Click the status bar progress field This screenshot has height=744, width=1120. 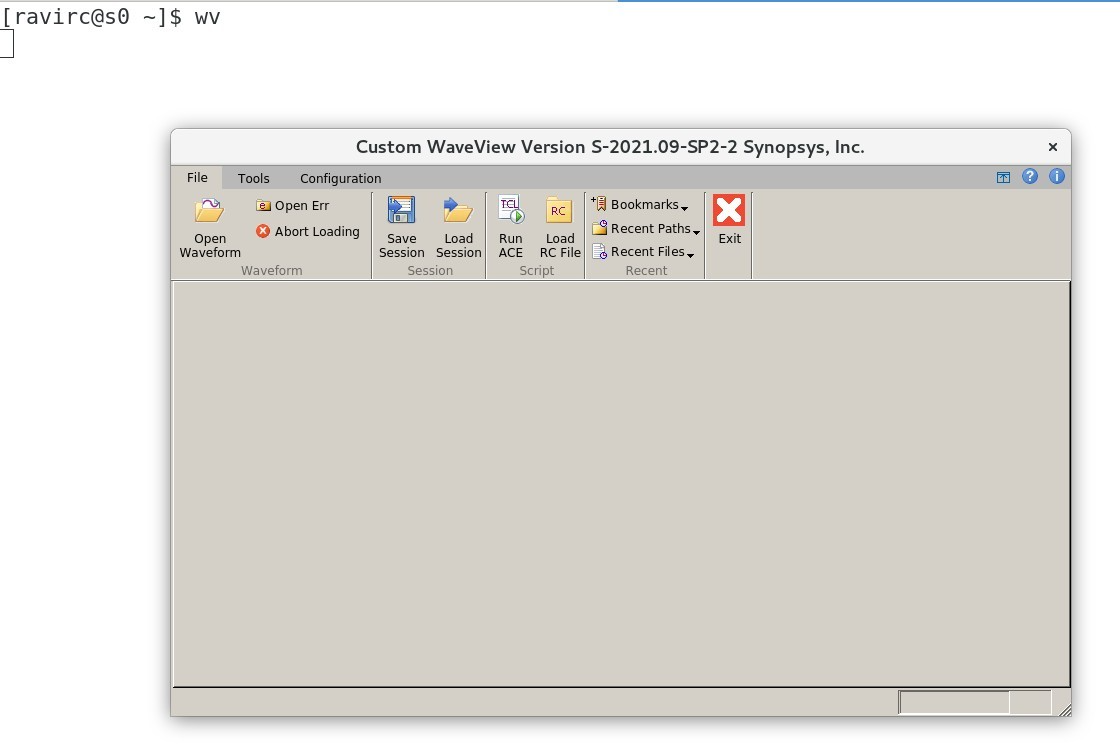[x=954, y=703]
